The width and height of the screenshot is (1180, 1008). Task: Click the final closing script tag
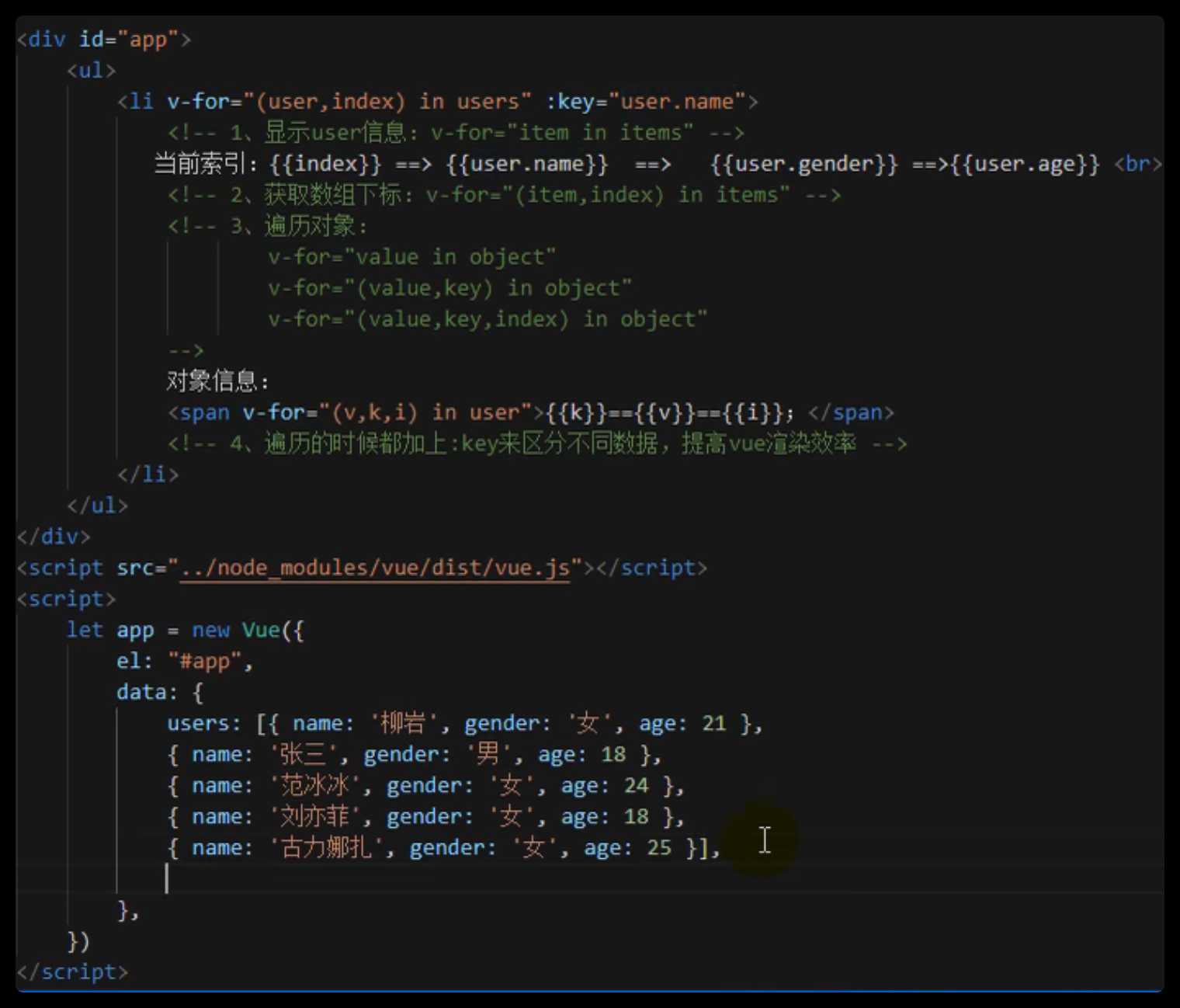click(x=72, y=972)
